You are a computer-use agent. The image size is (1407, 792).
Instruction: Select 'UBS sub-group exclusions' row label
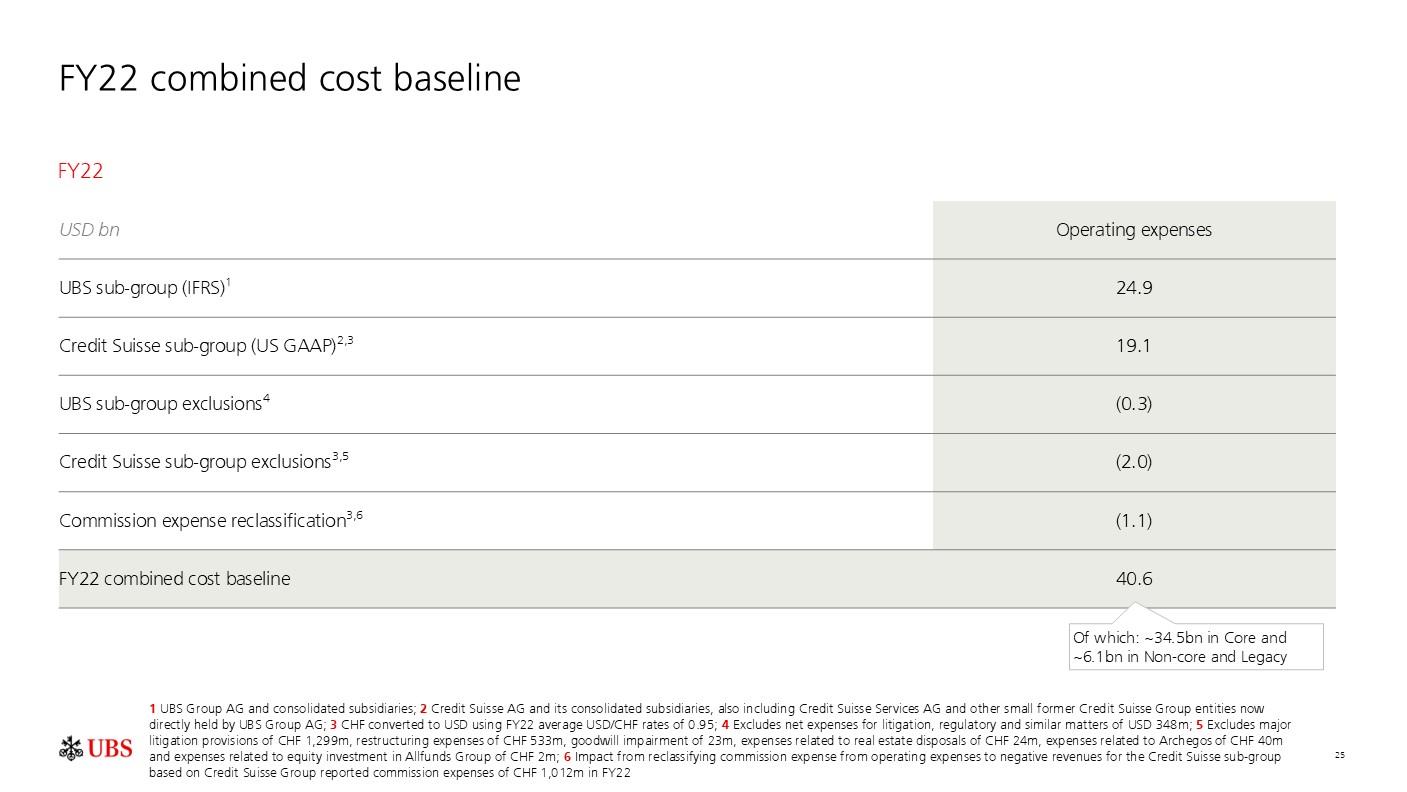tap(165, 404)
